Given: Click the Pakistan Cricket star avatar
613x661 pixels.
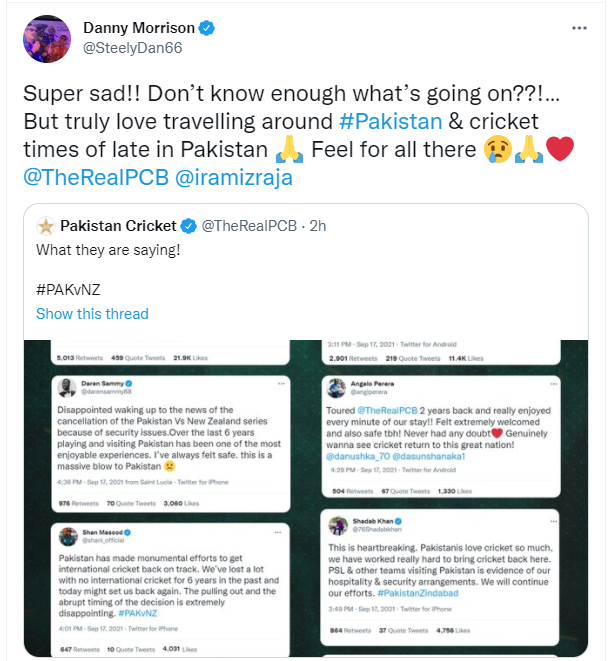Looking at the screenshot, I should point(44,225).
